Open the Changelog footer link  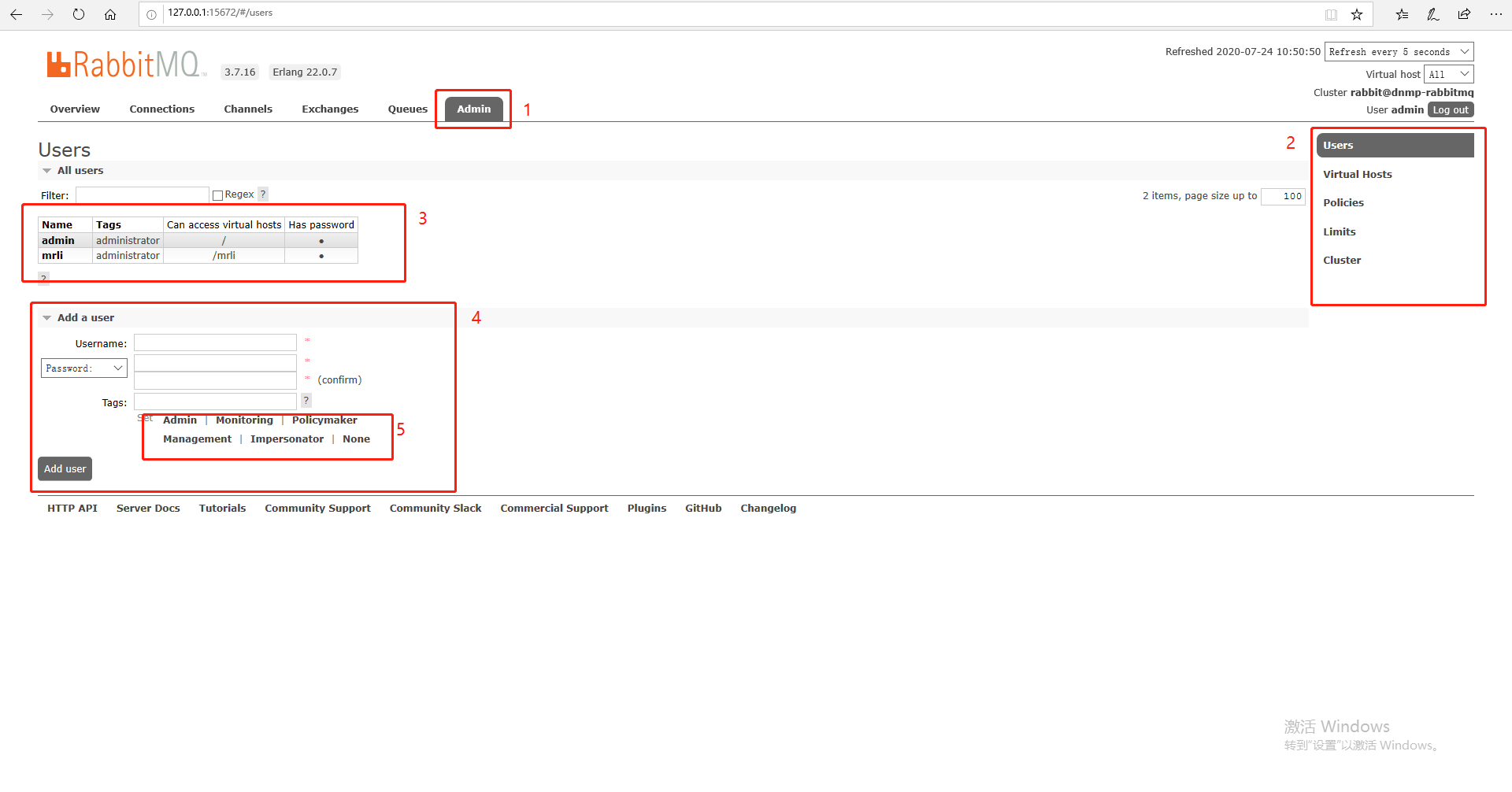769,508
